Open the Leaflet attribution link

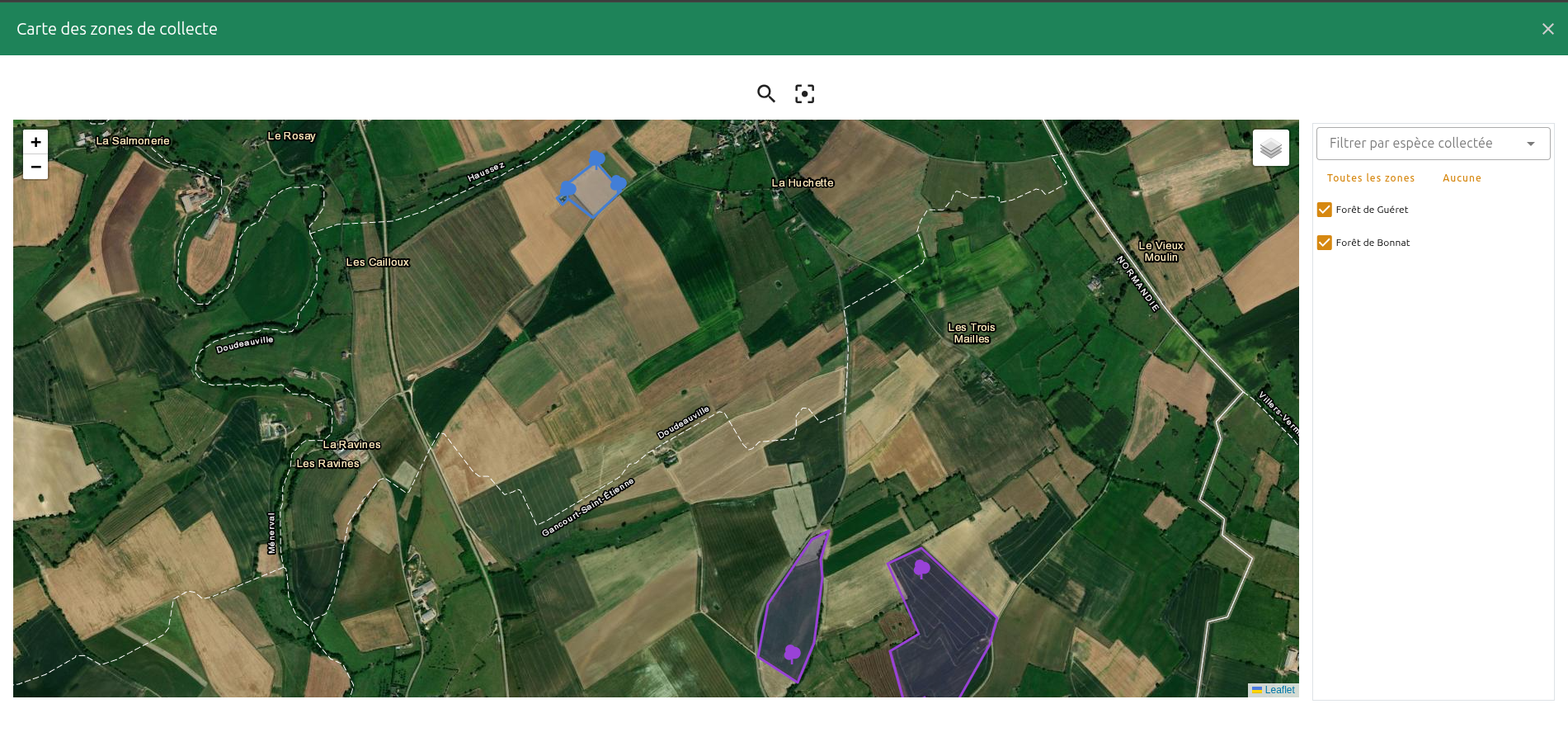click(1279, 690)
